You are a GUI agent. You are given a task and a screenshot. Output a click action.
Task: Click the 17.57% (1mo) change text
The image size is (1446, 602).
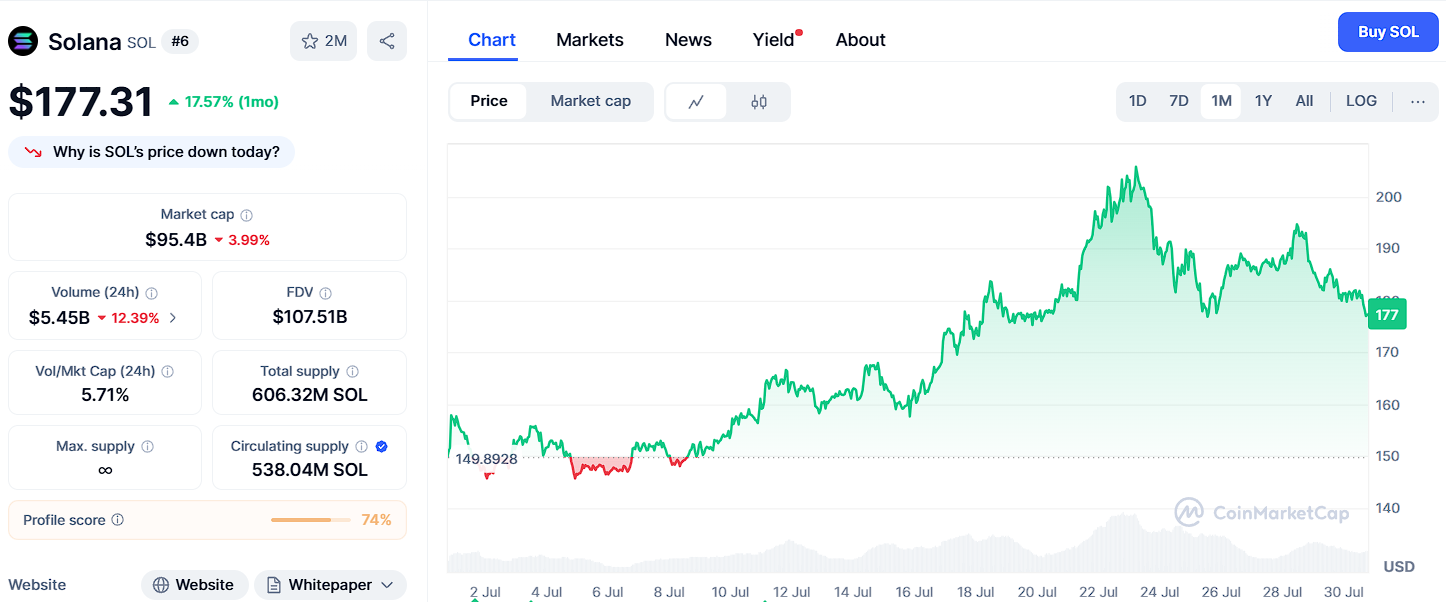tap(231, 102)
